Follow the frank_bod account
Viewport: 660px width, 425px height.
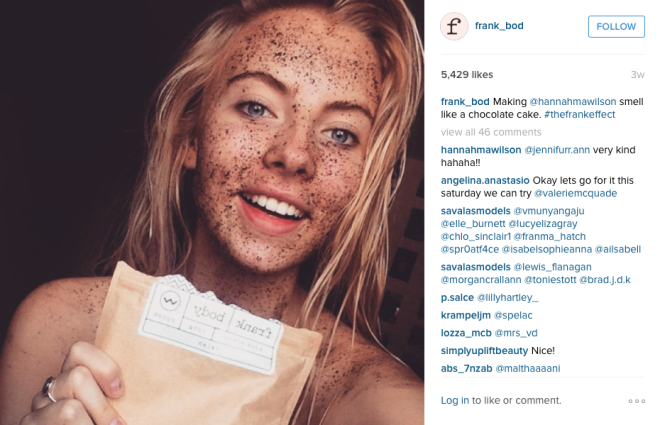point(616,27)
